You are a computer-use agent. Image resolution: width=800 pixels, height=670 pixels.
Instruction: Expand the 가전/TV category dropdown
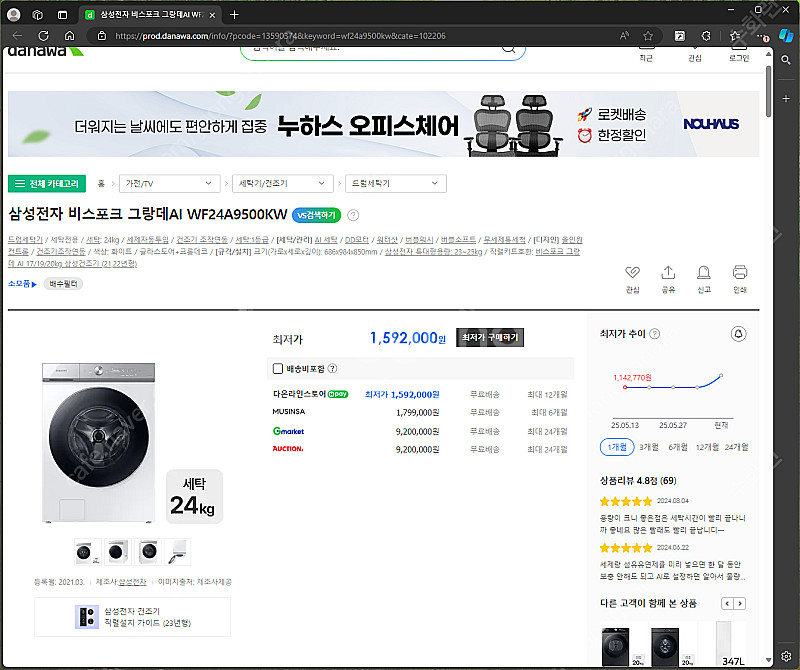point(169,184)
